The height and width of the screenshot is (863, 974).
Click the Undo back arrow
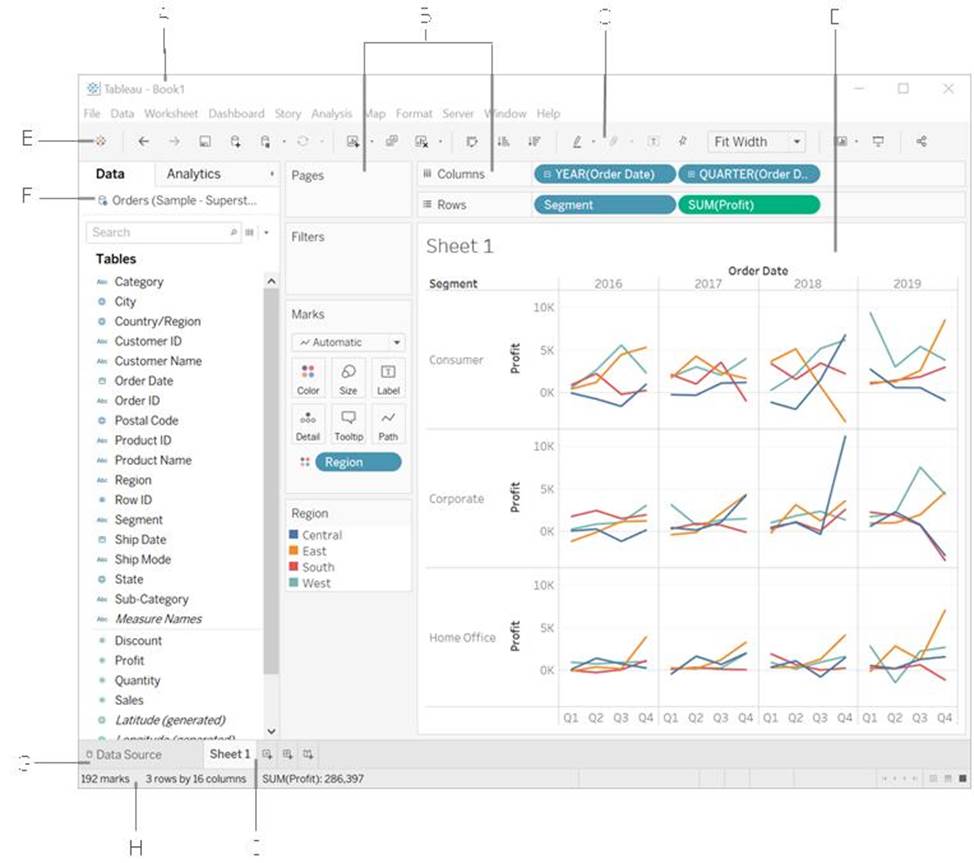(144, 142)
